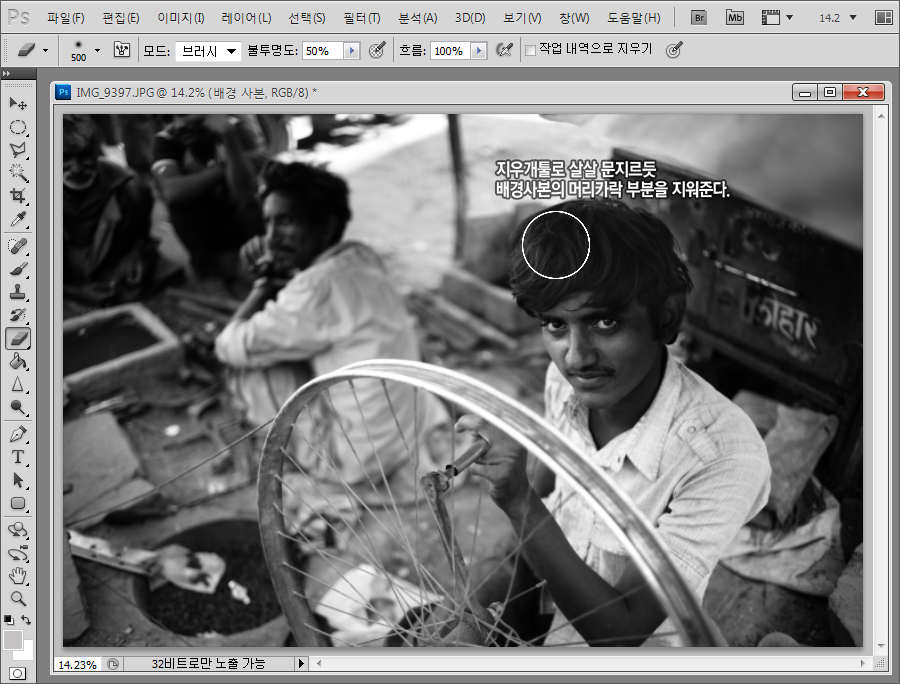Click the background color swatch
This screenshot has height=684, width=900.
click(x=27, y=652)
